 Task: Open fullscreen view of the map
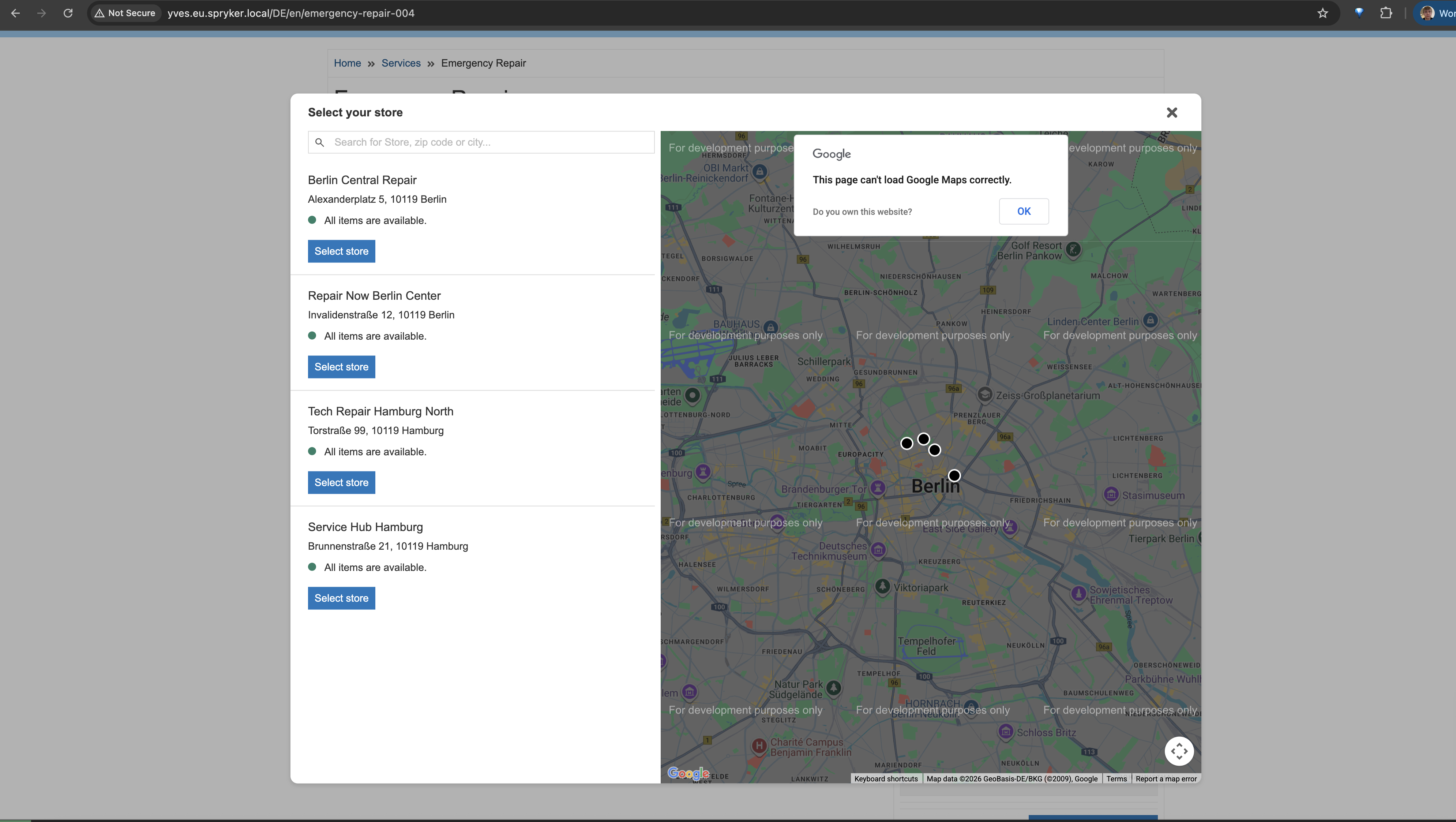click(x=1179, y=751)
